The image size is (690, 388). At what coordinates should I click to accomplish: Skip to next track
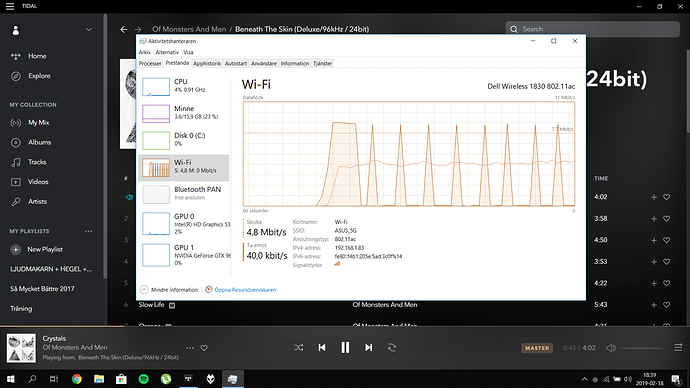click(368, 348)
